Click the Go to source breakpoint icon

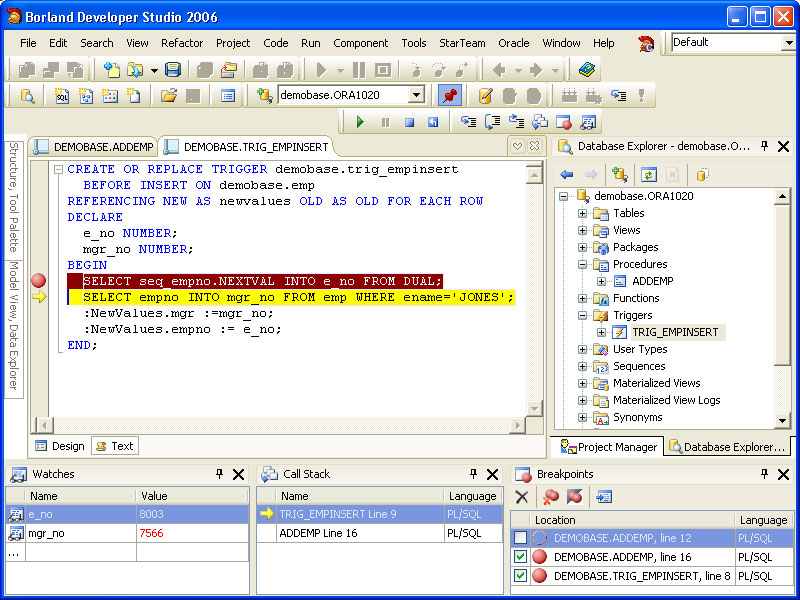(604, 497)
